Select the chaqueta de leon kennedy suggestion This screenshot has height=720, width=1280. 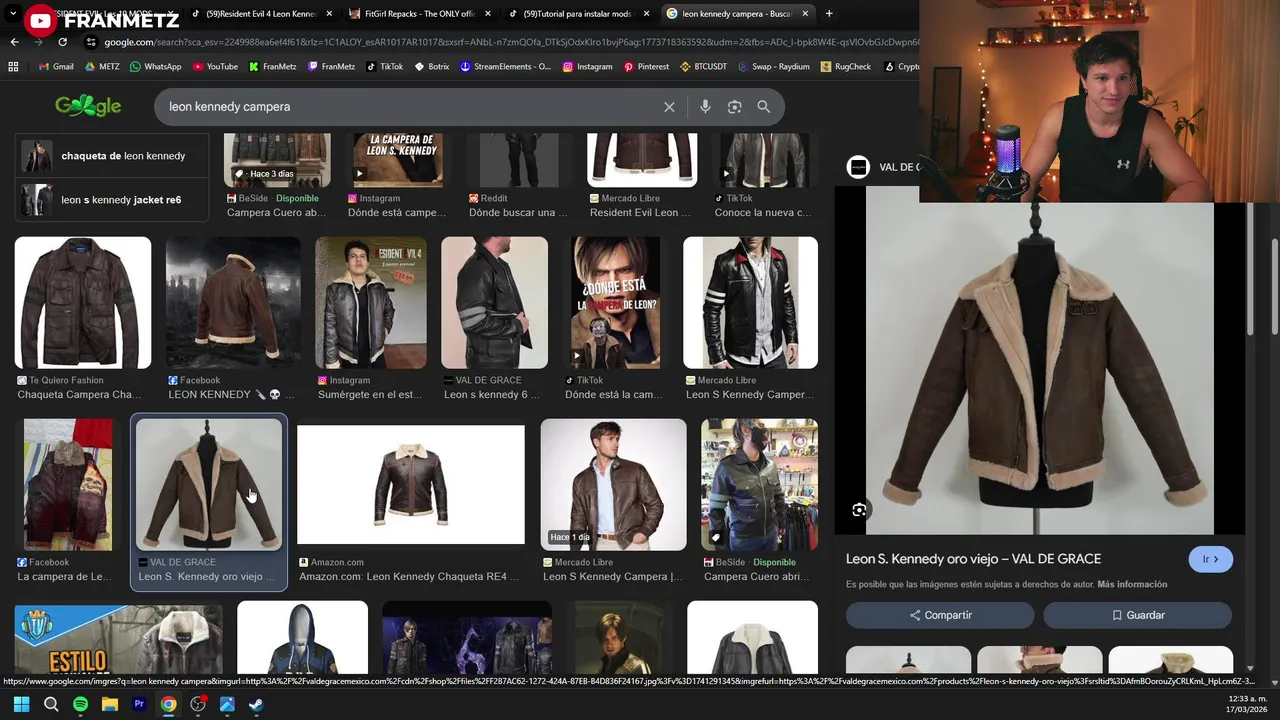click(111, 156)
